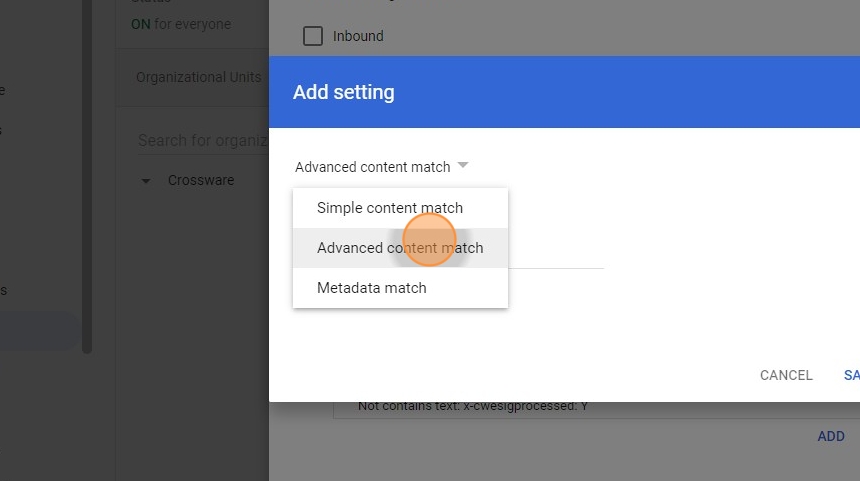
Task: Click the Inbound label text
Action: 358,36
